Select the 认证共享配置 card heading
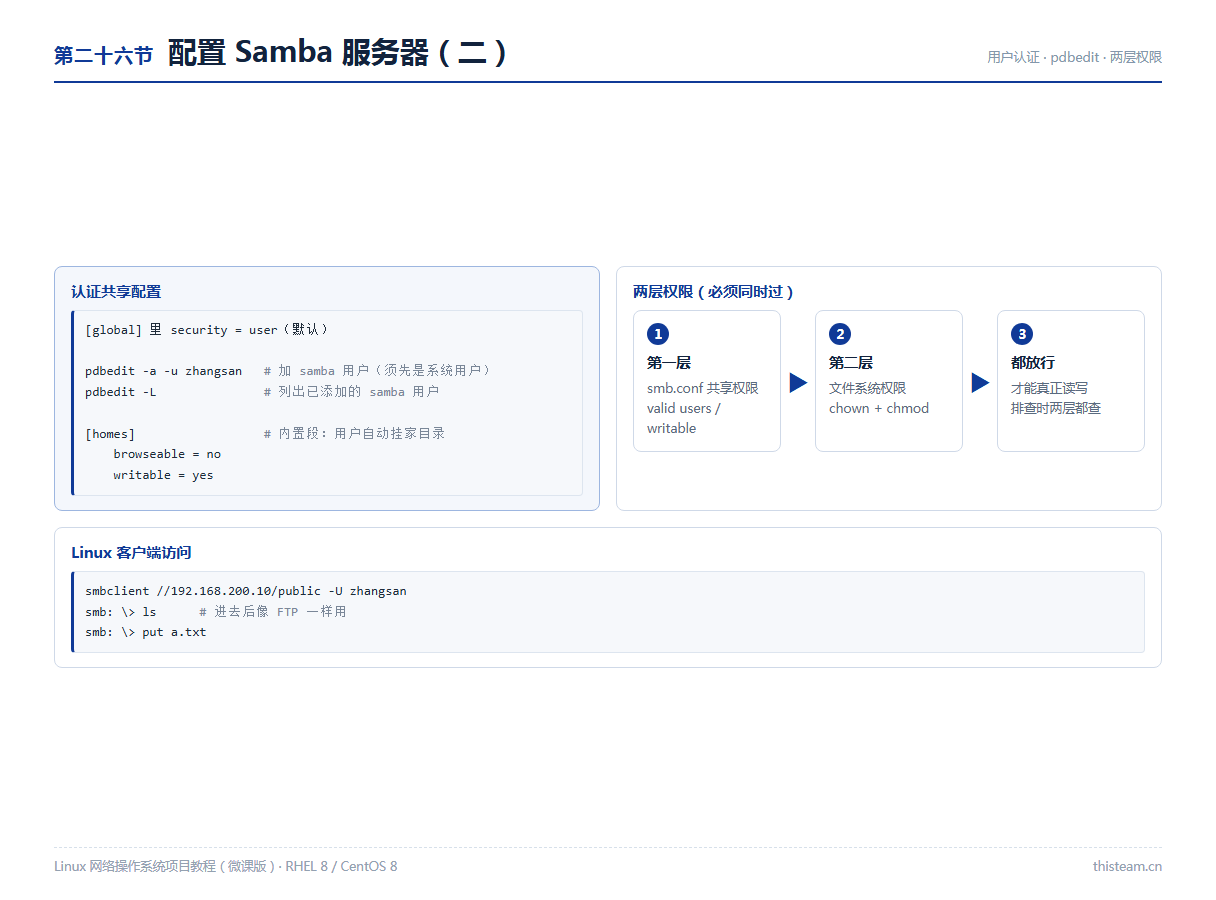This screenshot has height=900, width=1216. pos(116,292)
